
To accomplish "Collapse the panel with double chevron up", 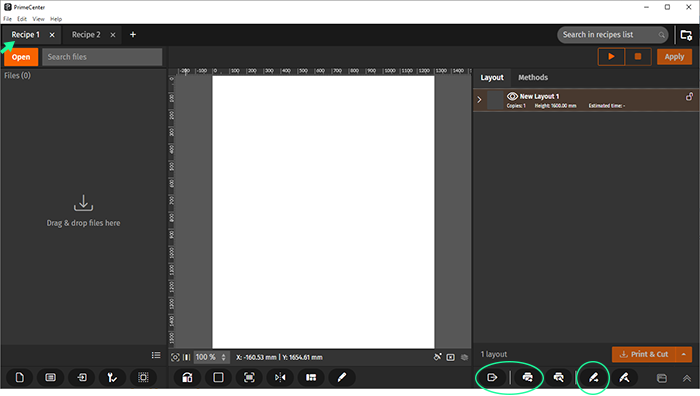I will pos(687,379).
